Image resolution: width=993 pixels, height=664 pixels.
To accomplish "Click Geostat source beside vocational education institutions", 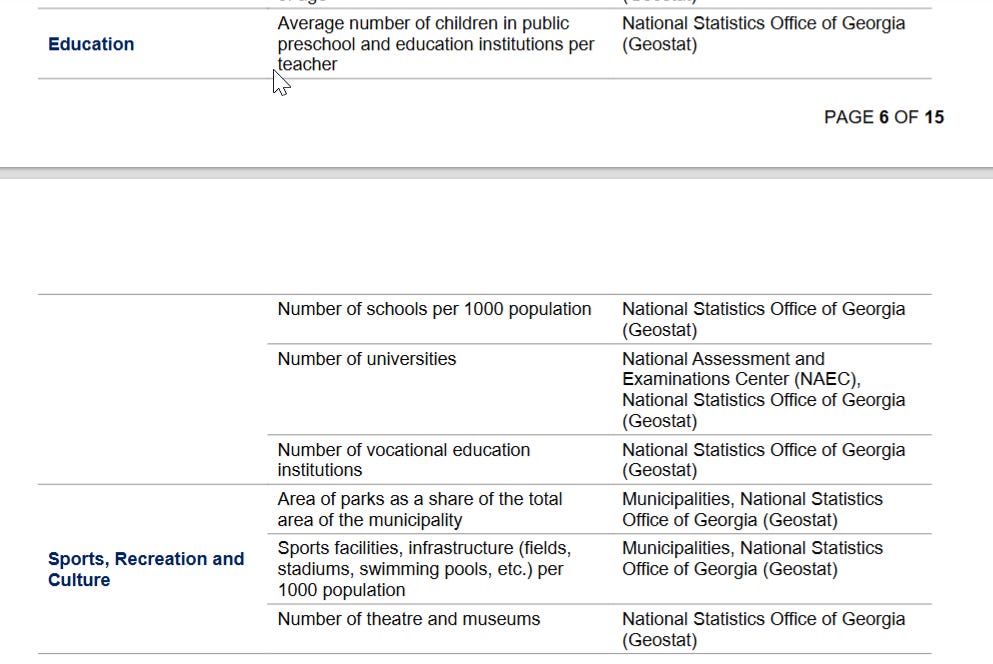I will click(763, 460).
